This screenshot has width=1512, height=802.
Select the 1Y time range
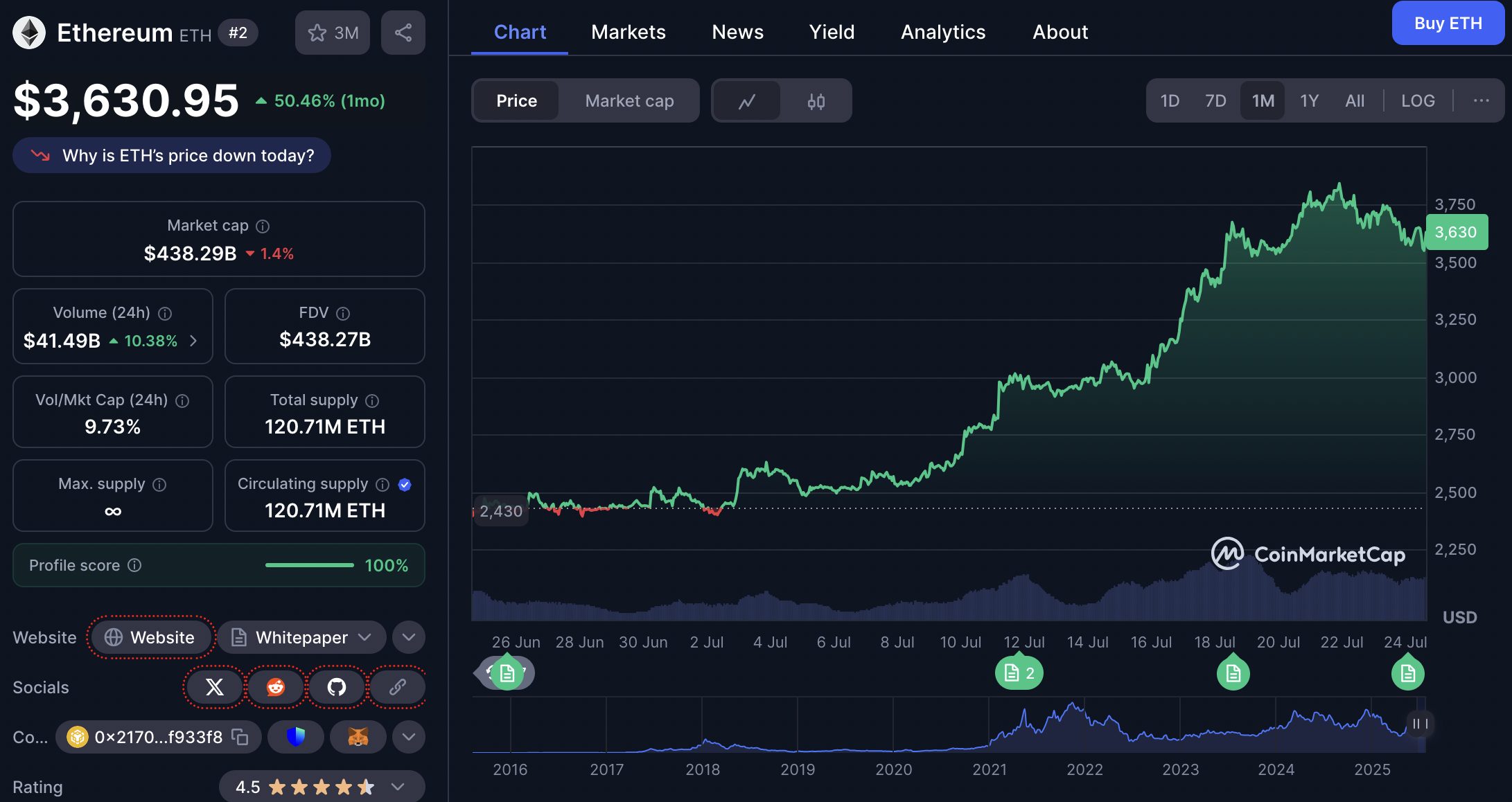click(x=1309, y=101)
